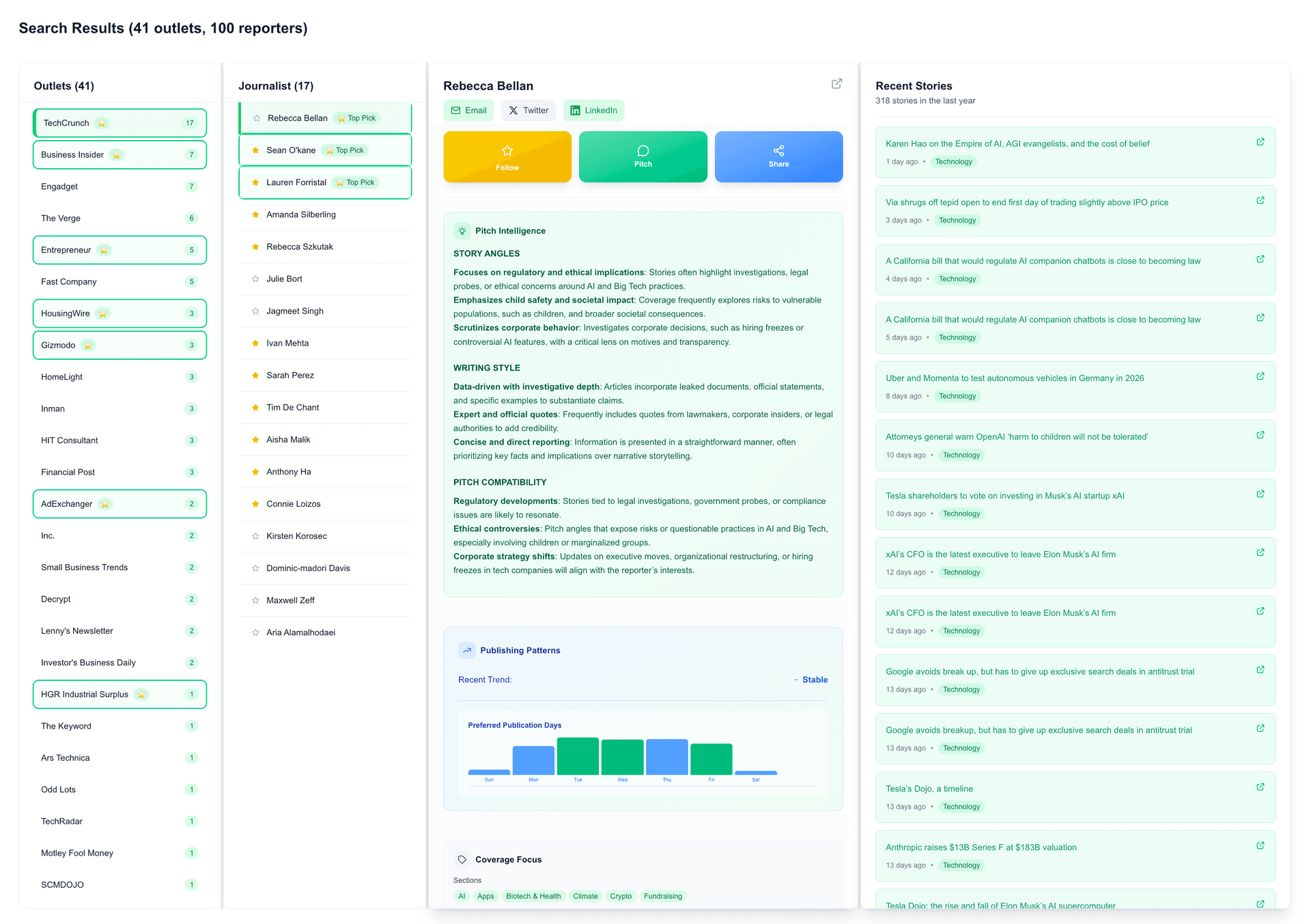
Task: Open Tesla's Dojo timeline story link icon
Action: (x=1260, y=787)
